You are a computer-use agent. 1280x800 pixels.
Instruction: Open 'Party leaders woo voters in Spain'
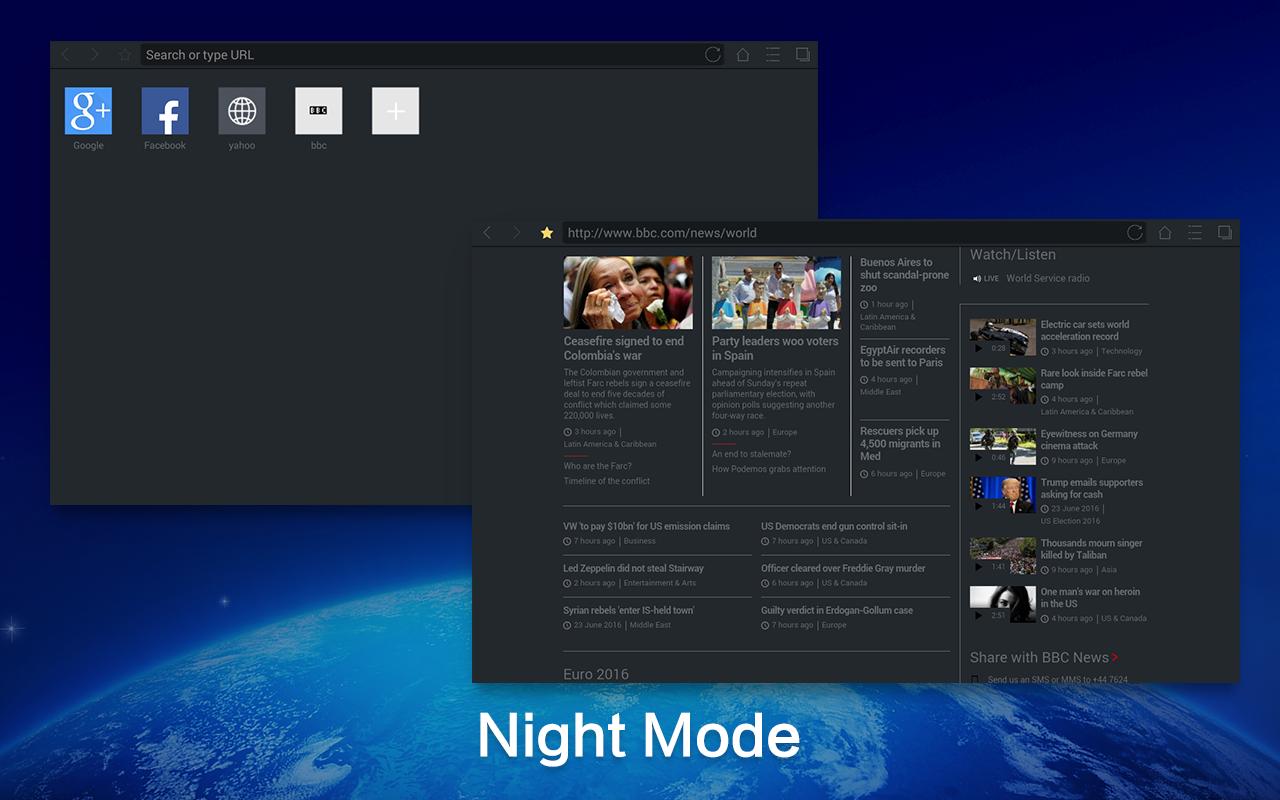775,348
